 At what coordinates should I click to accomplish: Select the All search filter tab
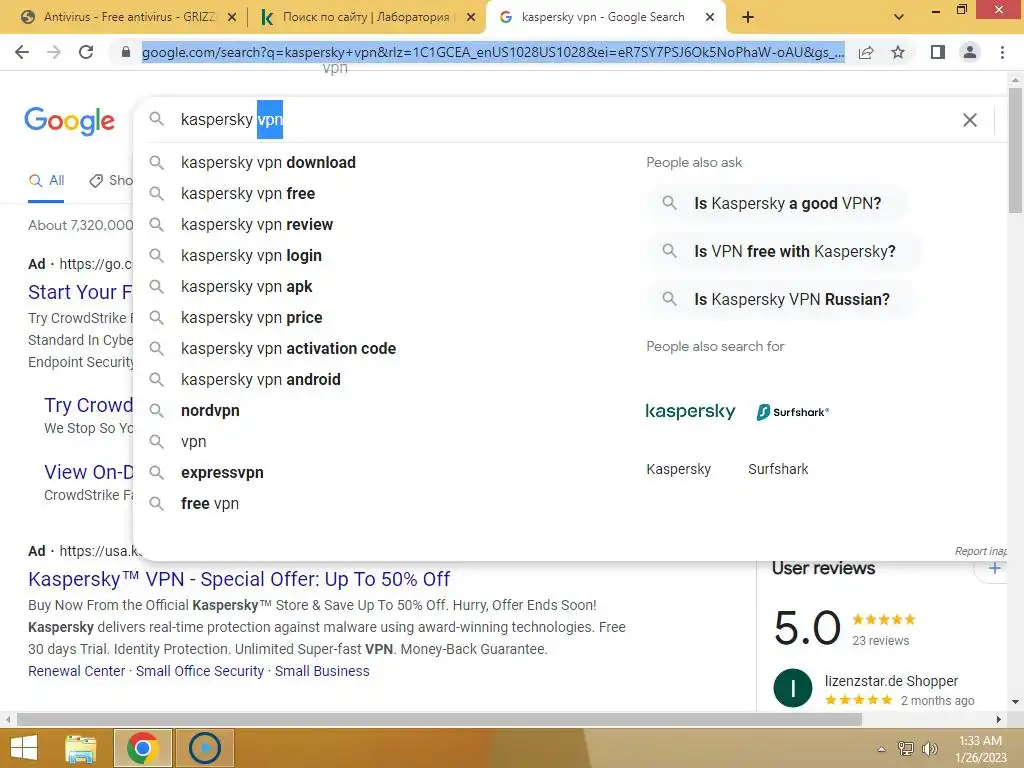(46, 180)
